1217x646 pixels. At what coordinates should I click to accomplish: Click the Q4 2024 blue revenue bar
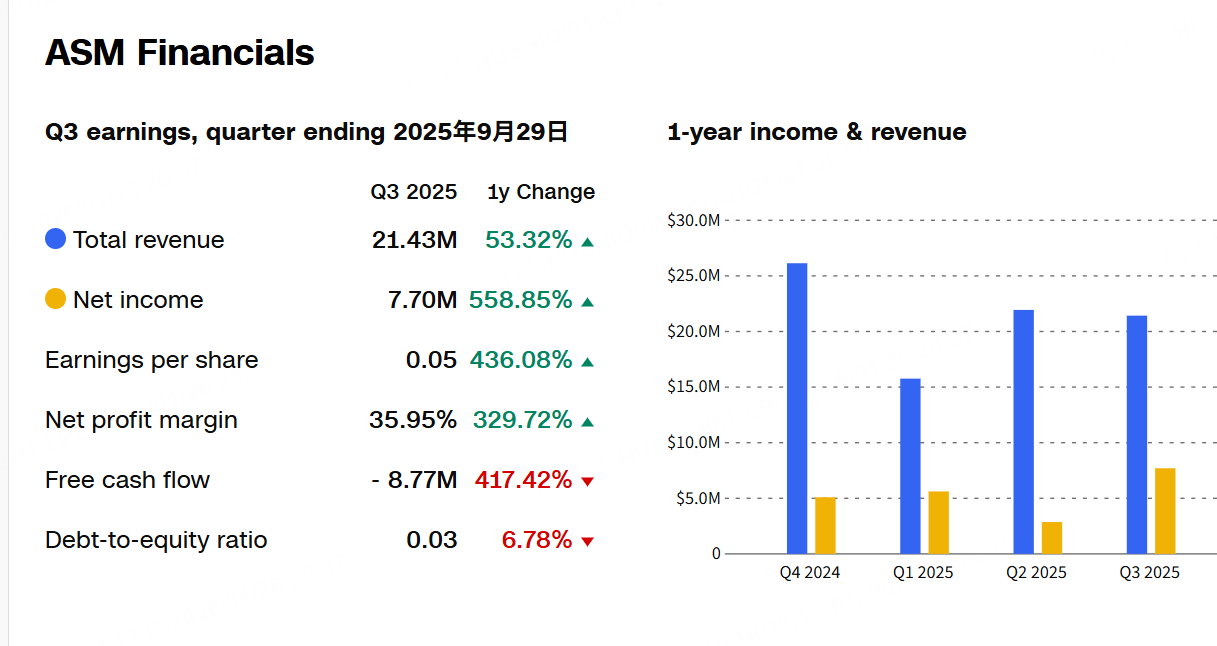click(797, 408)
